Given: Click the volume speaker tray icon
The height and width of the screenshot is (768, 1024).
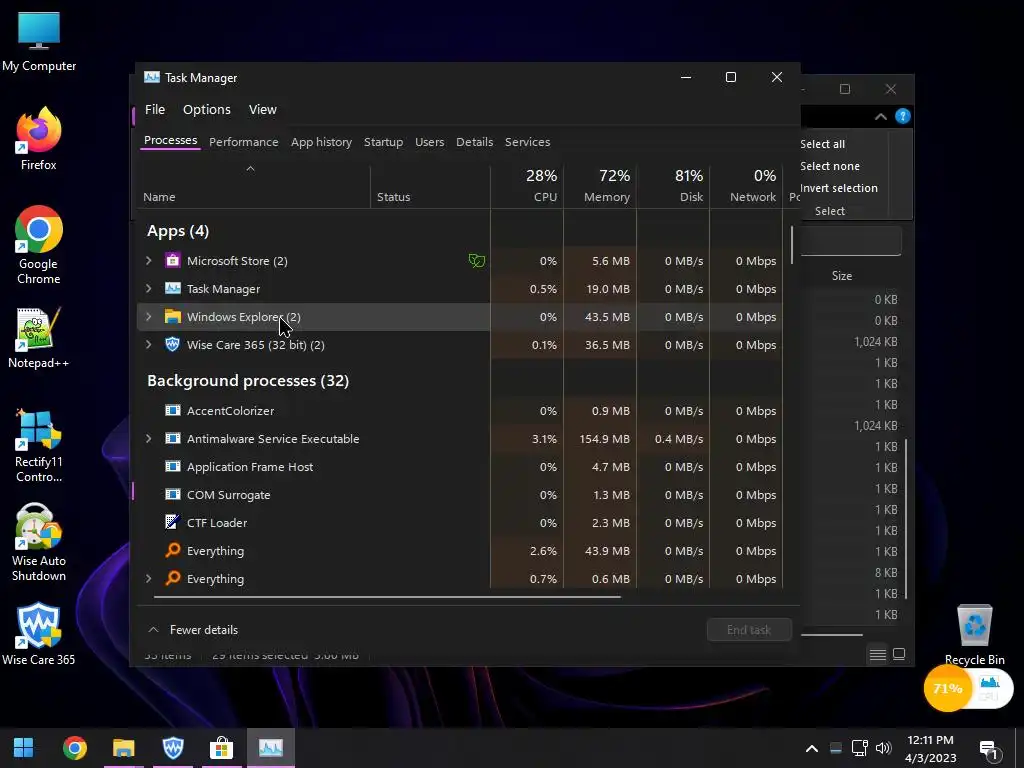Looking at the screenshot, I should 883,748.
